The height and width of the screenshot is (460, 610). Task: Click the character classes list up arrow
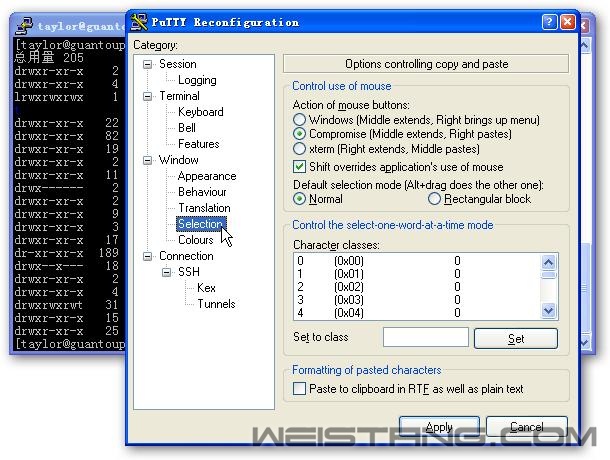coord(549,262)
